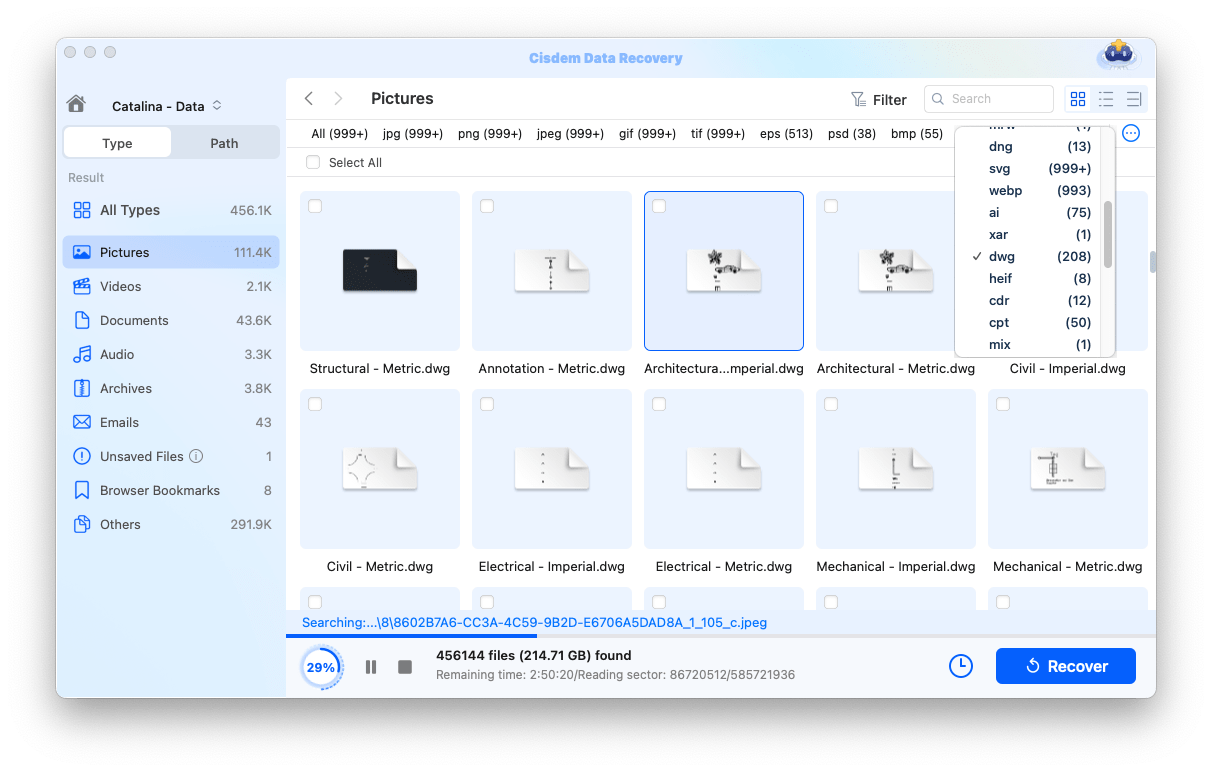The image size is (1212, 772).
Task: Choose webp from the format list
Action: tap(1005, 190)
